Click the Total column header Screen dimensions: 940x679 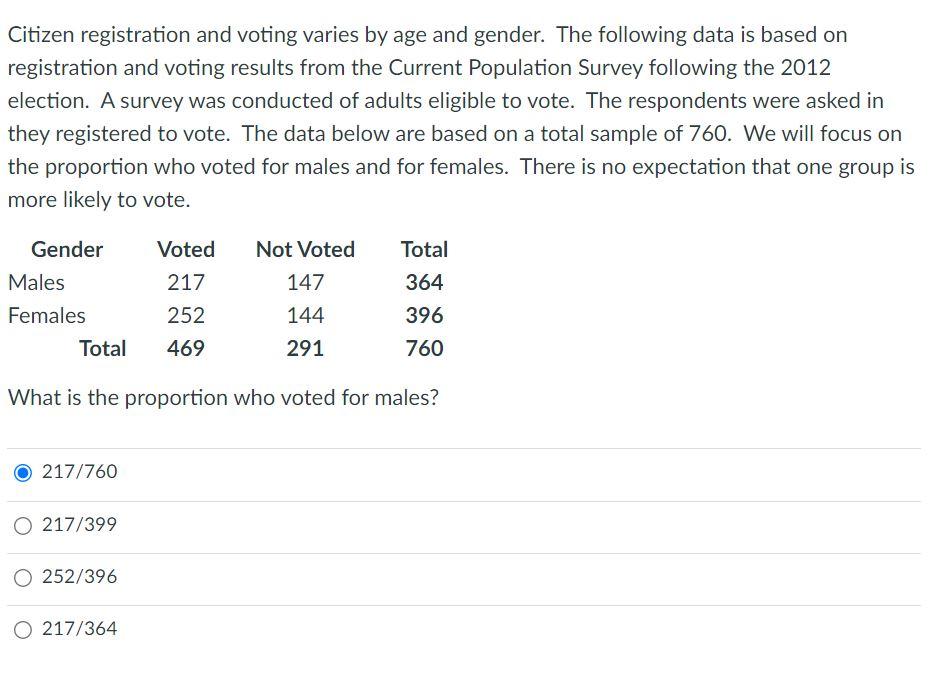click(424, 249)
